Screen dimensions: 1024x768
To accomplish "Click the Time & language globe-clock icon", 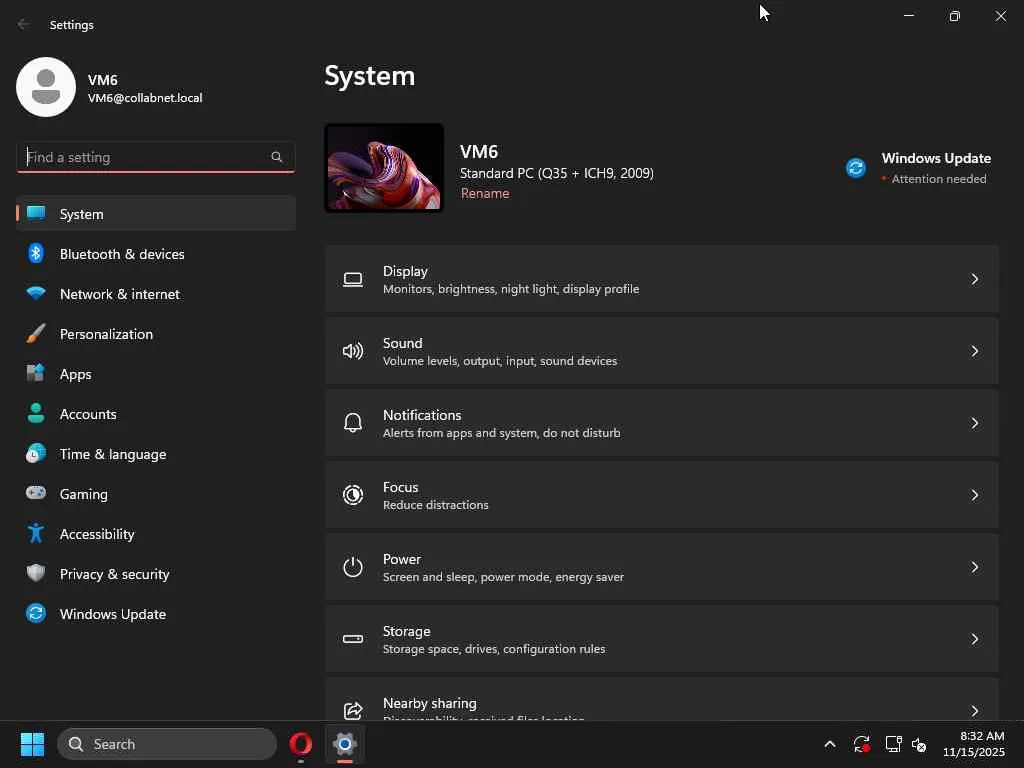I will click(36, 453).
